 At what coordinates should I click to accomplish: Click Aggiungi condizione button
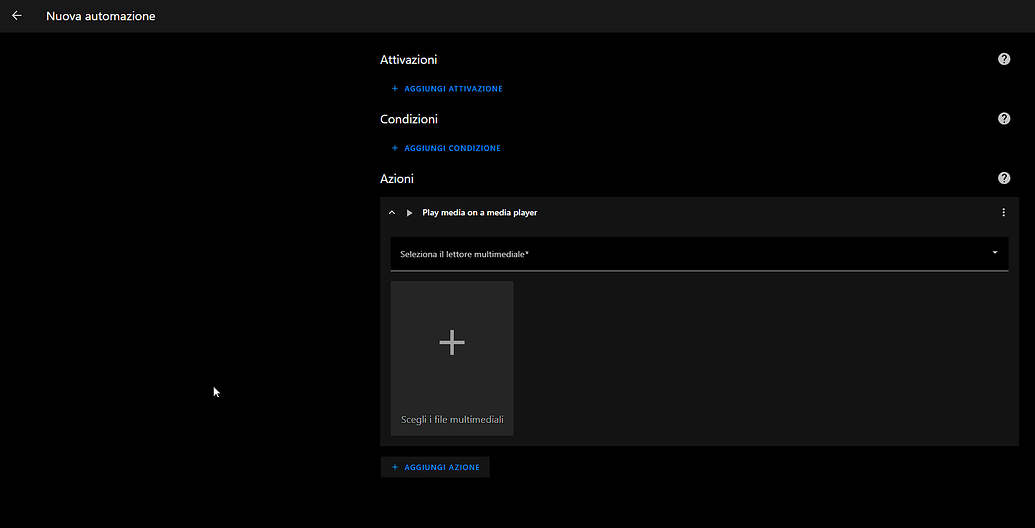tap(446, 148)
